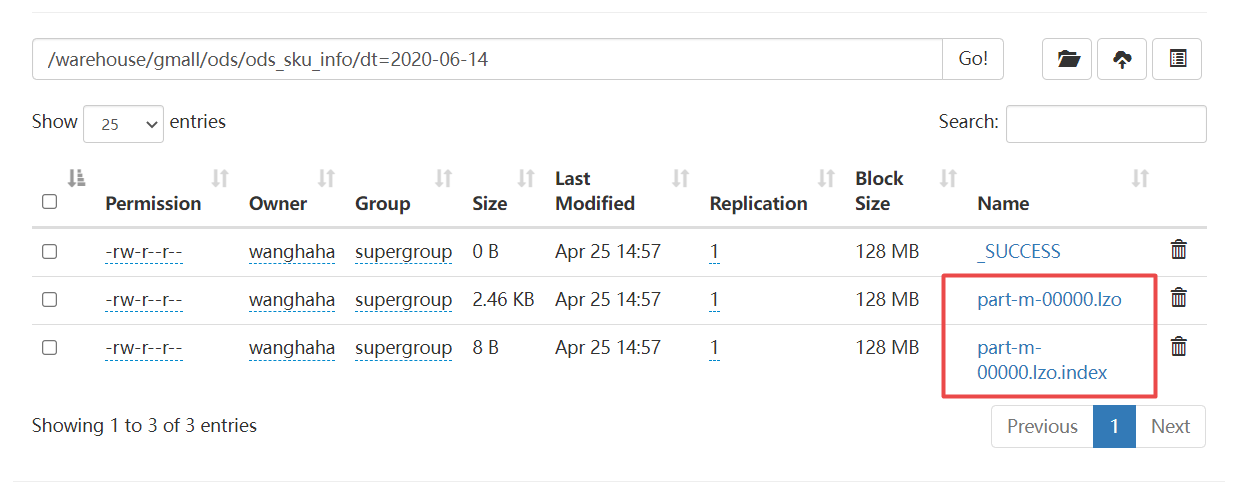The width and height of the screenshot is (1238, 489).
Task: Open the part-m-00000.lzo file link
Action: [1049, 299]
